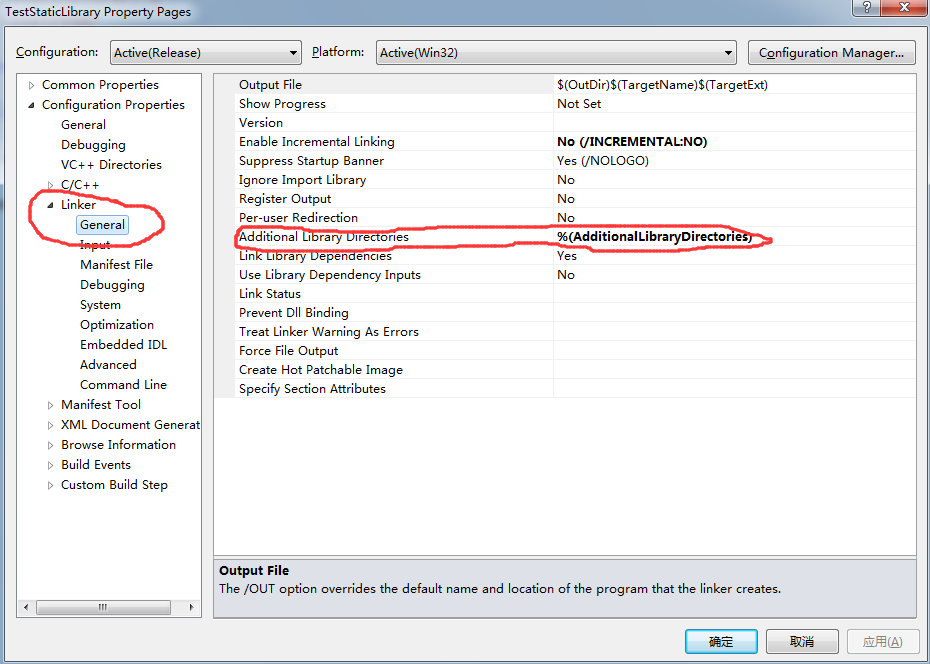Select Command Line under Linker
This screenshot has width=930, height=664.
tap(123, 385)
